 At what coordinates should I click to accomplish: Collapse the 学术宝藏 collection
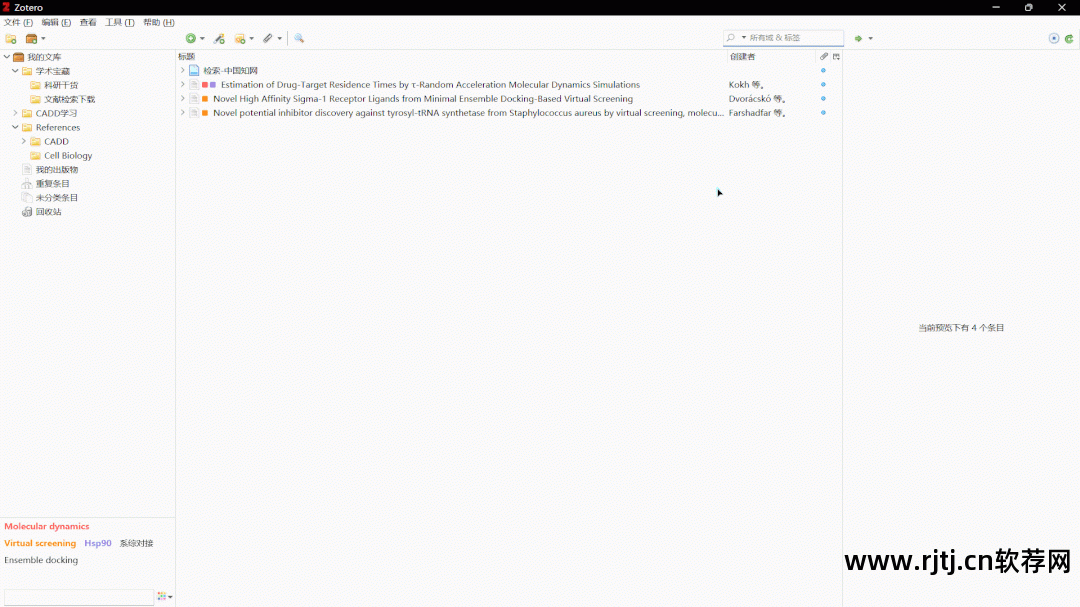pyautogui.click(x=15, y=71)
